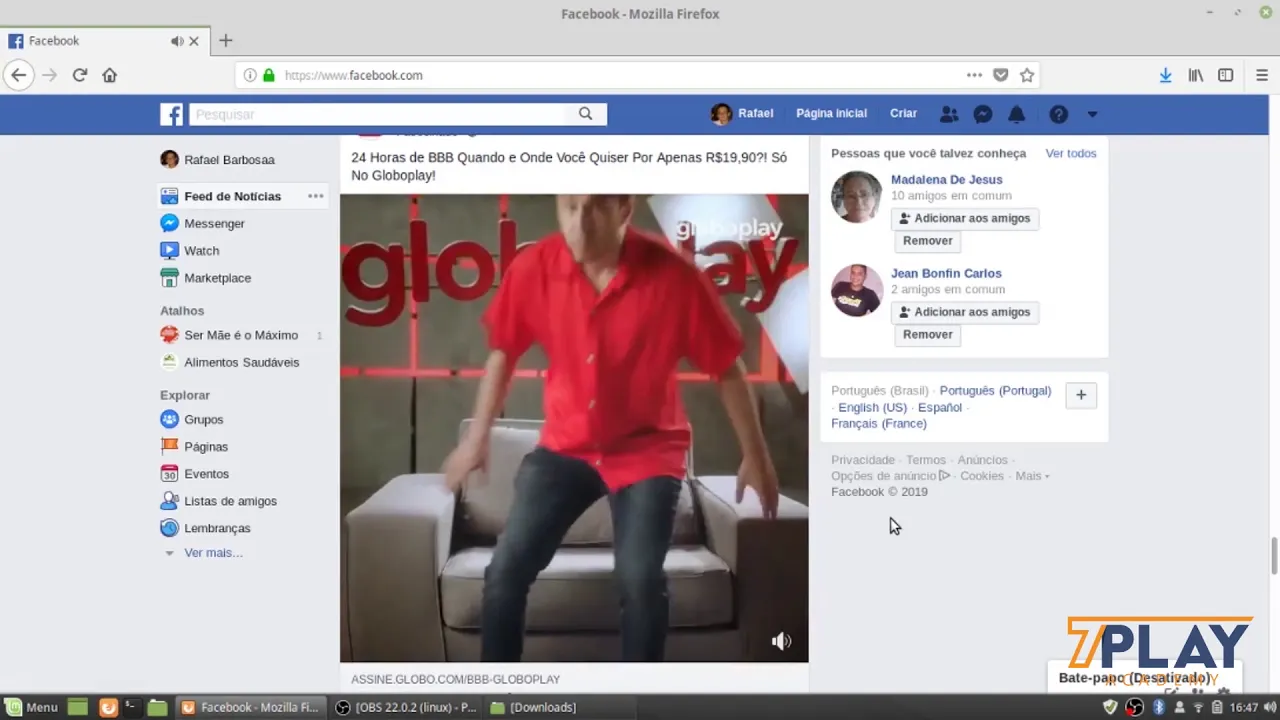Add Madalena De Jesus as friend
Image resolution: width=1280 pixels, height=720 pixels.
pyautogui.click(x=965, y=218)
